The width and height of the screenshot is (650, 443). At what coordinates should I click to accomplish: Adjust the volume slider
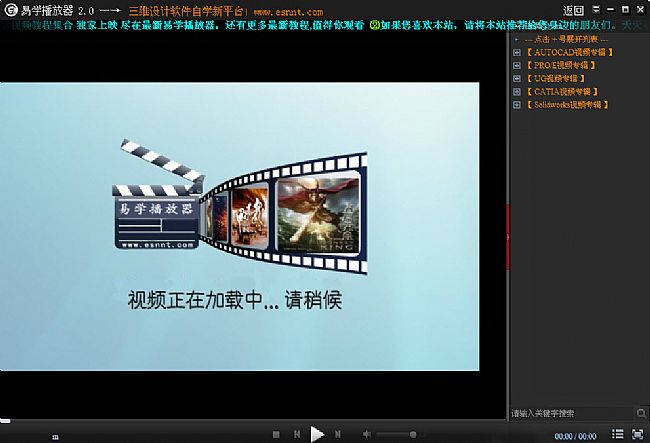397,434
